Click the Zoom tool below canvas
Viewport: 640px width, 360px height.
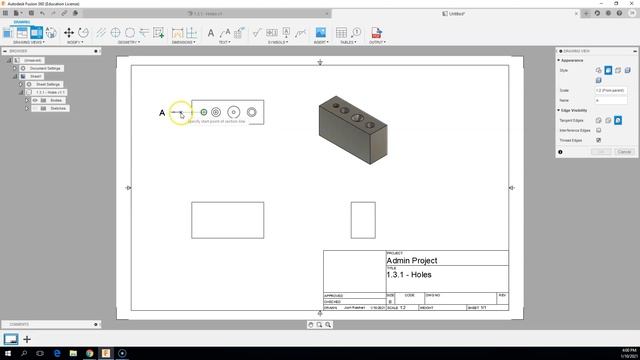(328, 325)
